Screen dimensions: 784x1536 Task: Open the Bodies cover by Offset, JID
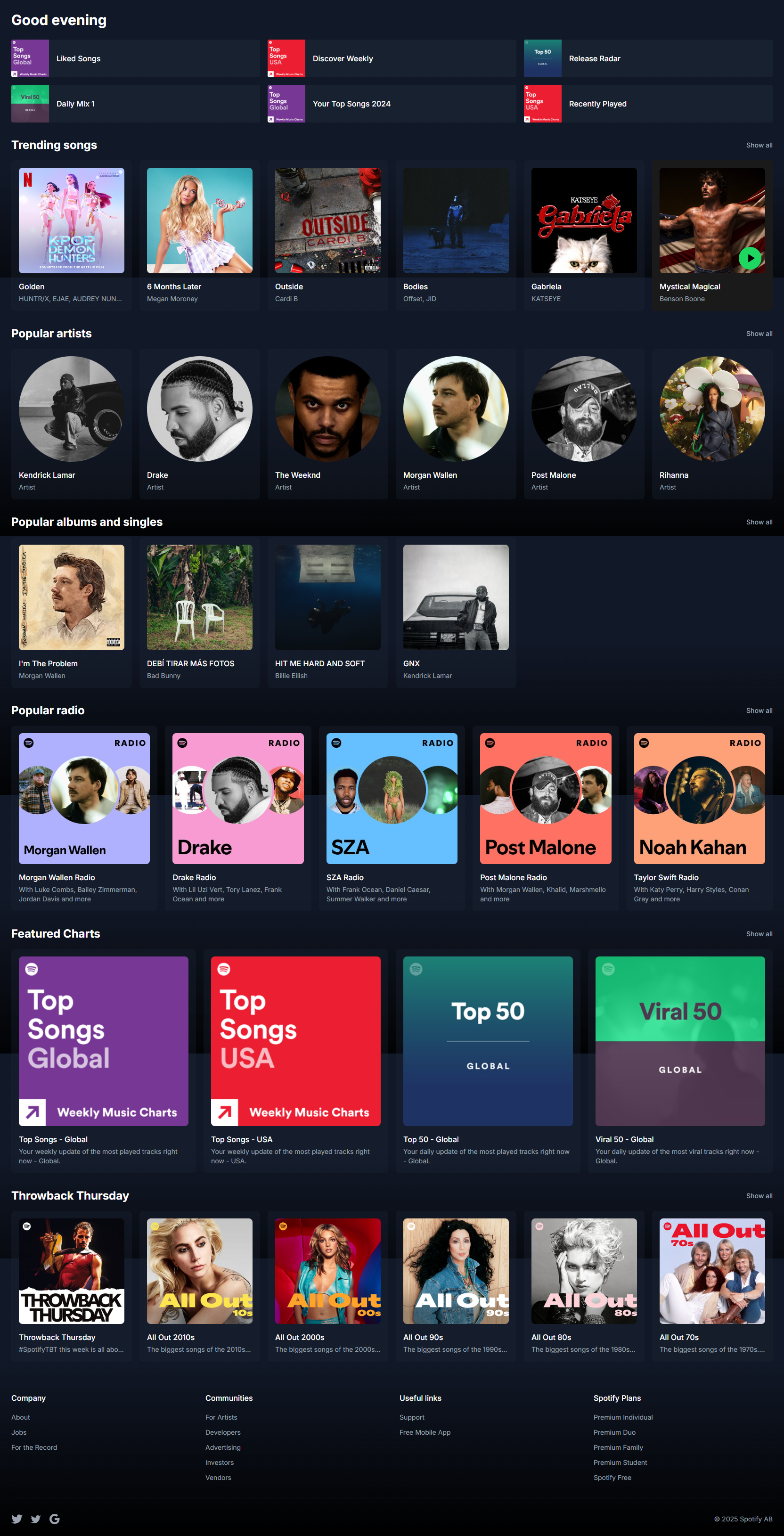(456, 221)
